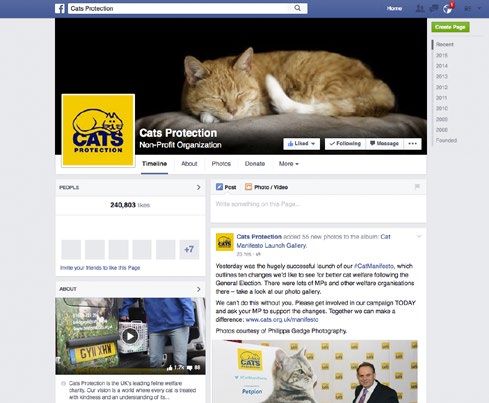Screen dimensions: 489x403
Task: Select Photo / Video composer option
Action: 267,187
